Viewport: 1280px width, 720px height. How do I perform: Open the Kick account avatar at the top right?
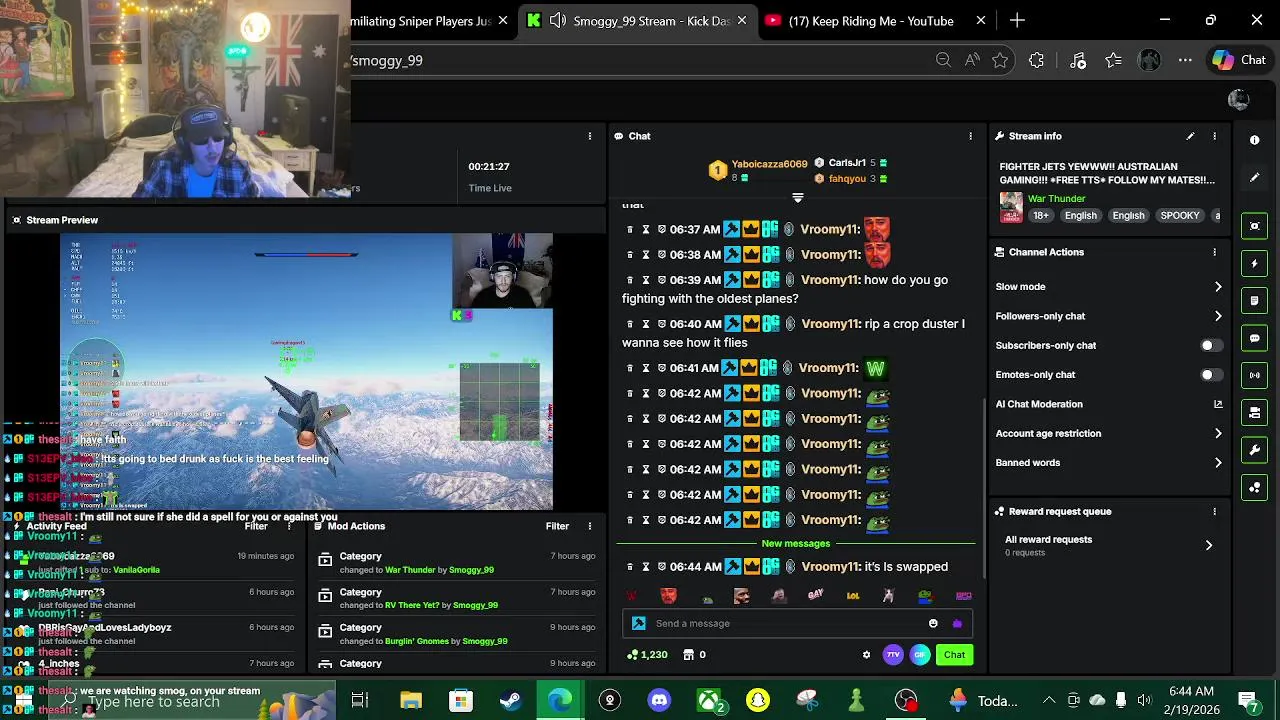tap(1238, 99)
